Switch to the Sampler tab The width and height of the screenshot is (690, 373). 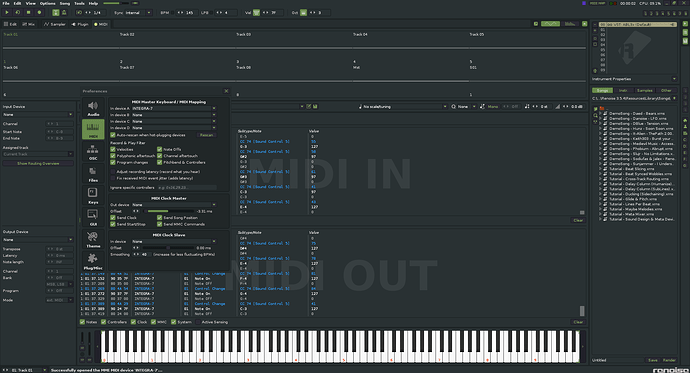[55, 24]
